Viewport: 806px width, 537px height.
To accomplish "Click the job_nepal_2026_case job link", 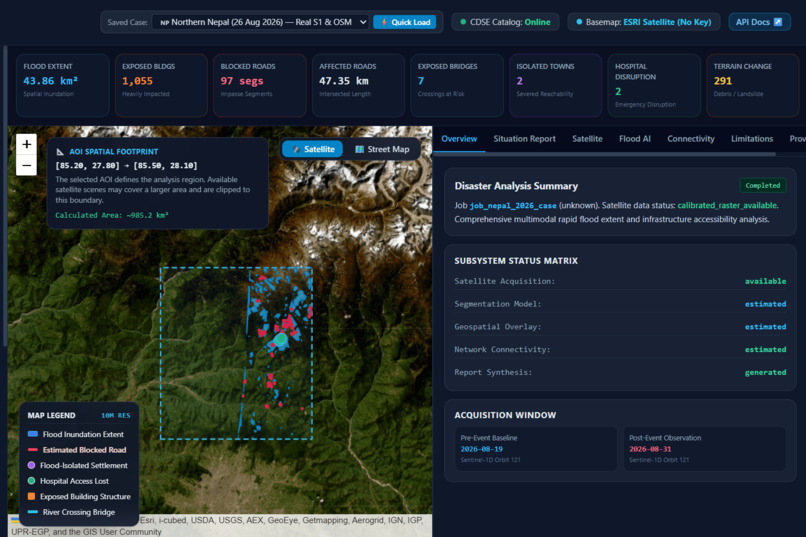I will pos(512,206).
